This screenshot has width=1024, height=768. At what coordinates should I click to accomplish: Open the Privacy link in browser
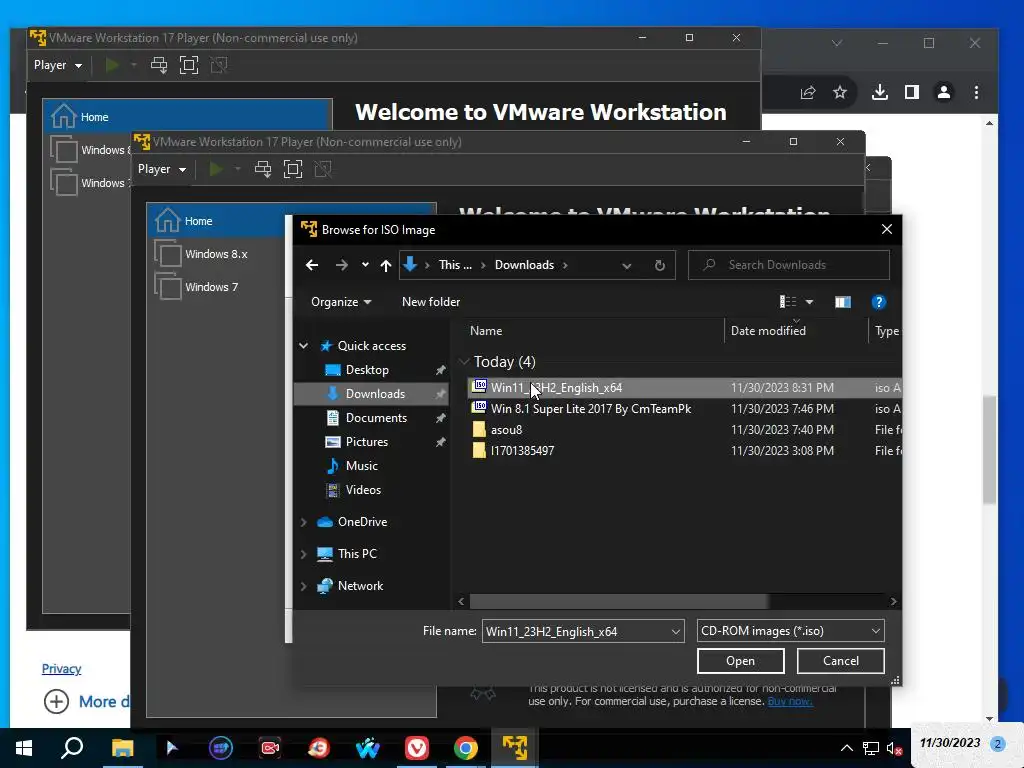tap(61, 669)
